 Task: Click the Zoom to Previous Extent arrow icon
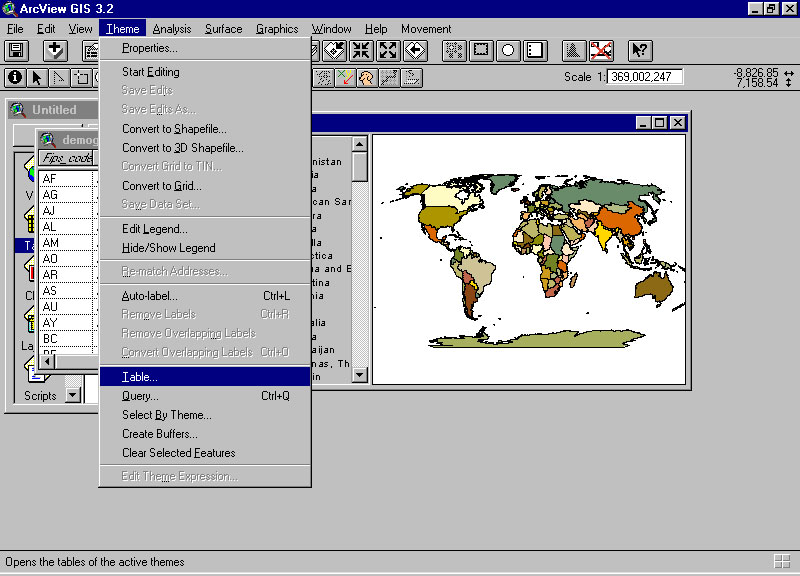pos(414,50)
